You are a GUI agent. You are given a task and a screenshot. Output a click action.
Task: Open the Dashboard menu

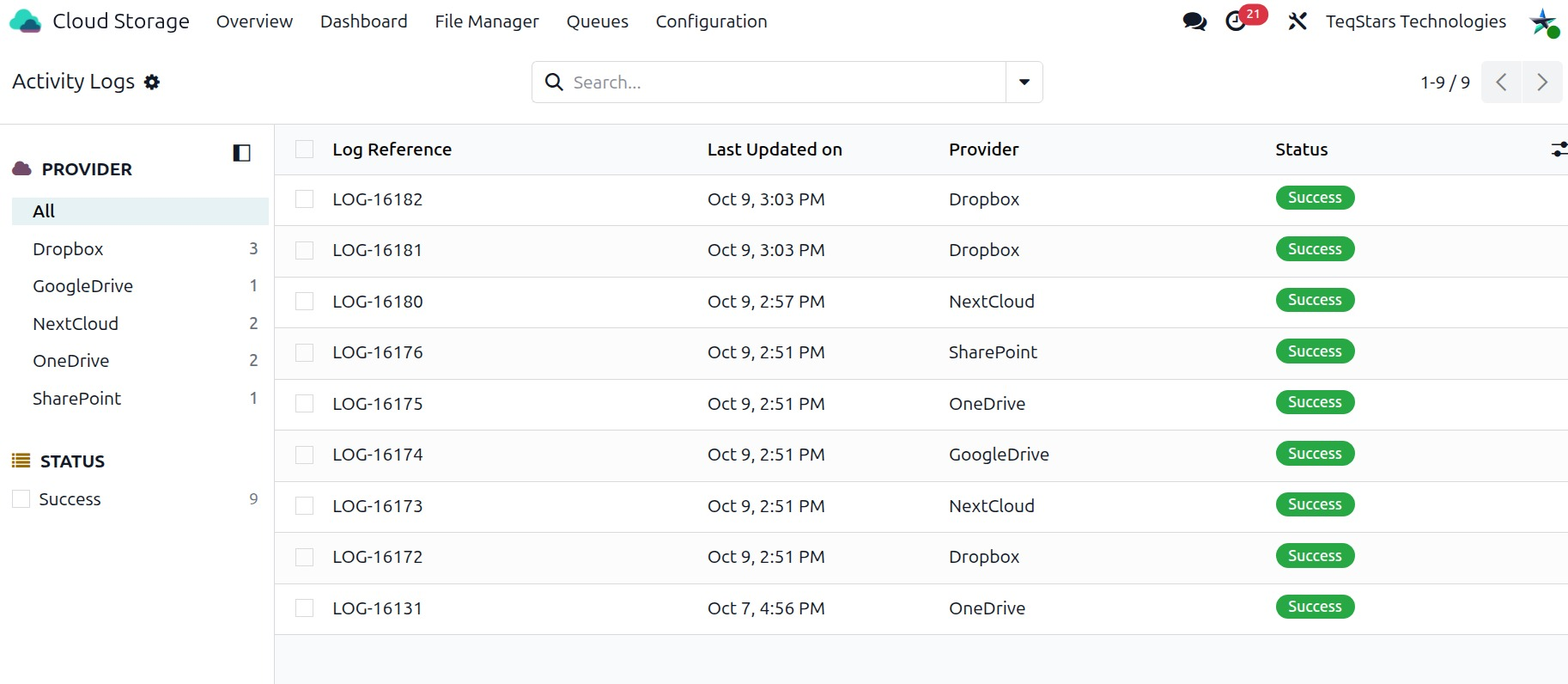[x=363, y=21]
